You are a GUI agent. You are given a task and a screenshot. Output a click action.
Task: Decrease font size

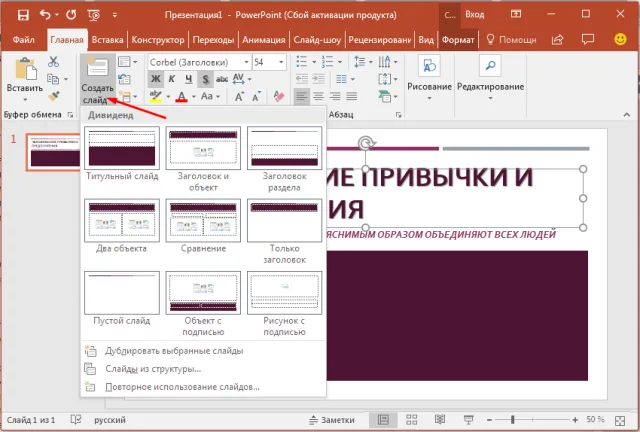(256, 97)
